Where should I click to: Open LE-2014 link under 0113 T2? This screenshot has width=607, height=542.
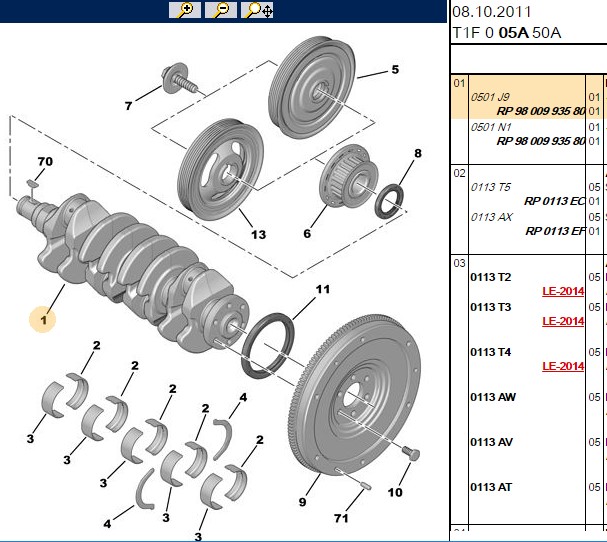pos(563,291)
